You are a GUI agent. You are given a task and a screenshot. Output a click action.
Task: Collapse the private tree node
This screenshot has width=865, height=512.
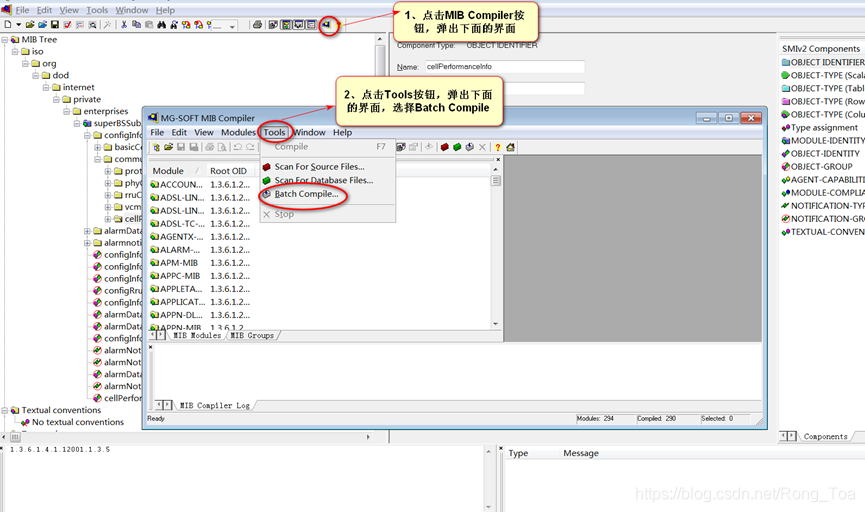(x=56, y=99)
